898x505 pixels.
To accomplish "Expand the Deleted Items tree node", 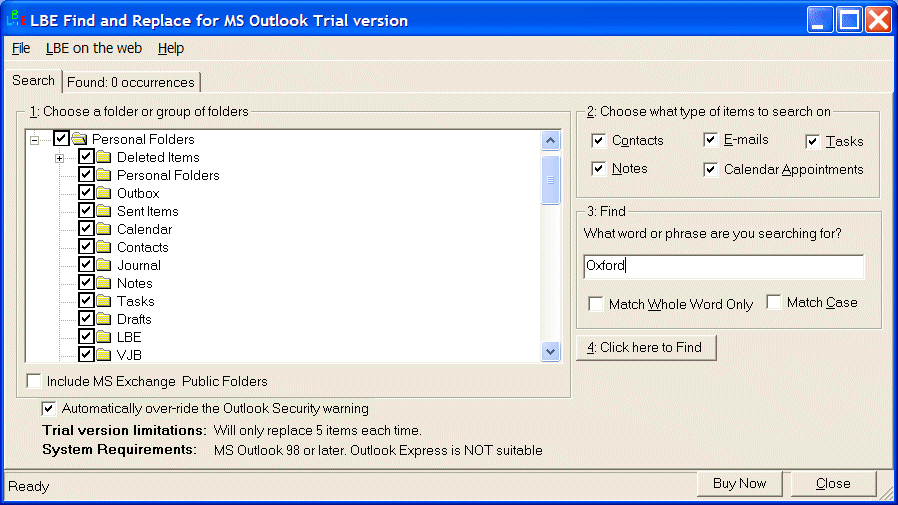I will pyautogui.click(x=60, y=158).
